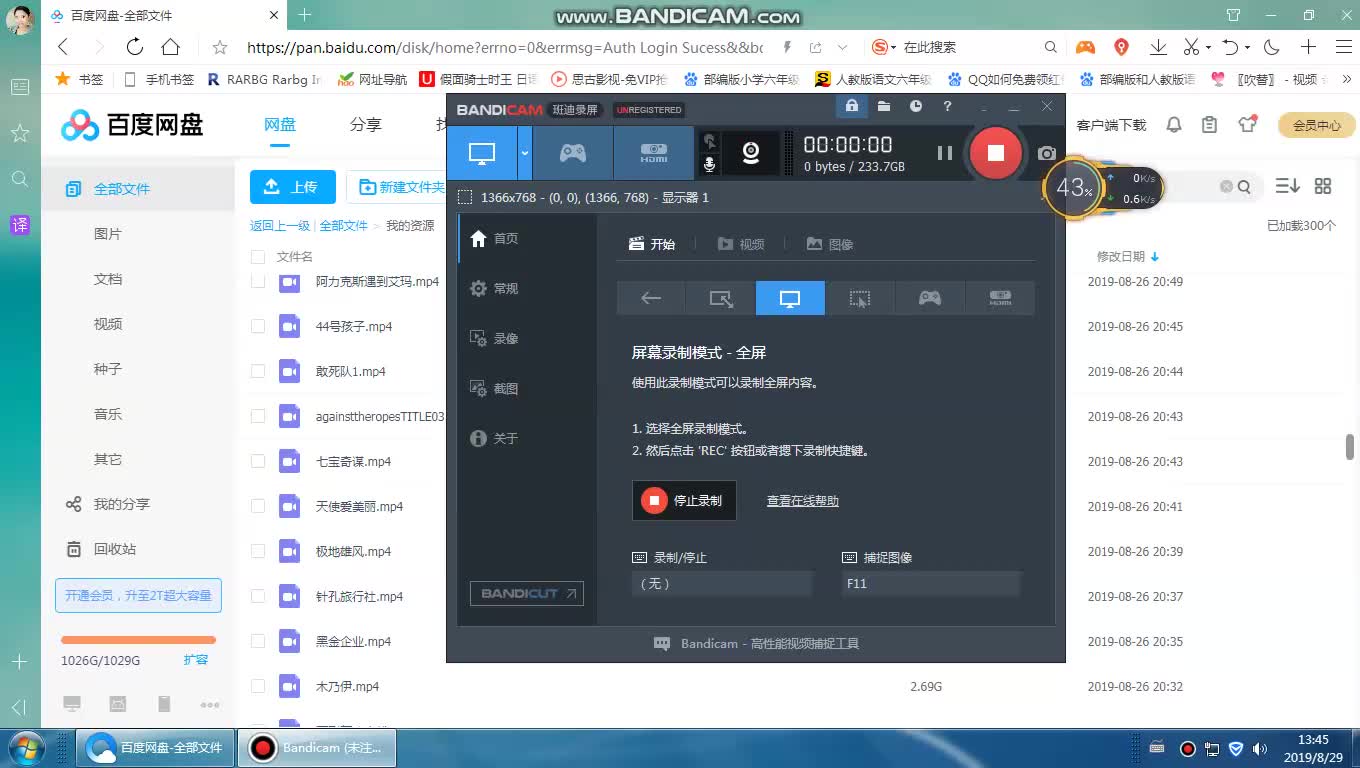Toggle the mouse cursor effect icon

[710, 141]
